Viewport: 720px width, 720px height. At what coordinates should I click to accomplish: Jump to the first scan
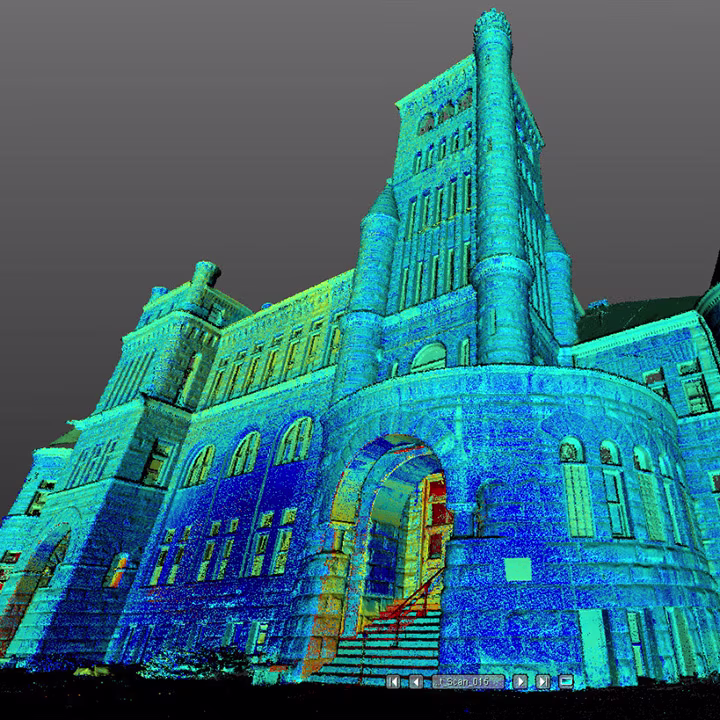(x=393, y=681)
